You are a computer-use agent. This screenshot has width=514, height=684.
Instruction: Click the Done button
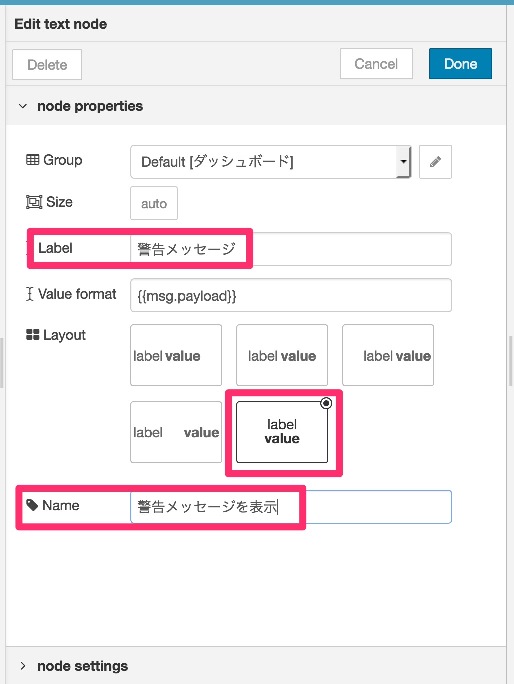point(460,64)
